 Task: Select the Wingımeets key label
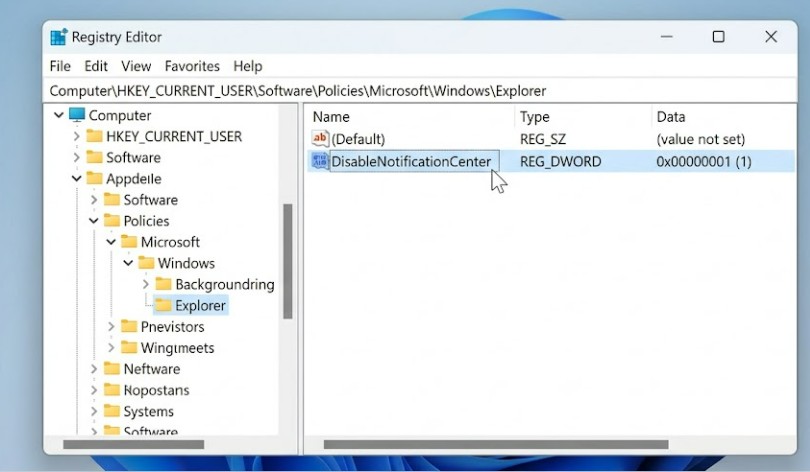[x=177, y=348]
